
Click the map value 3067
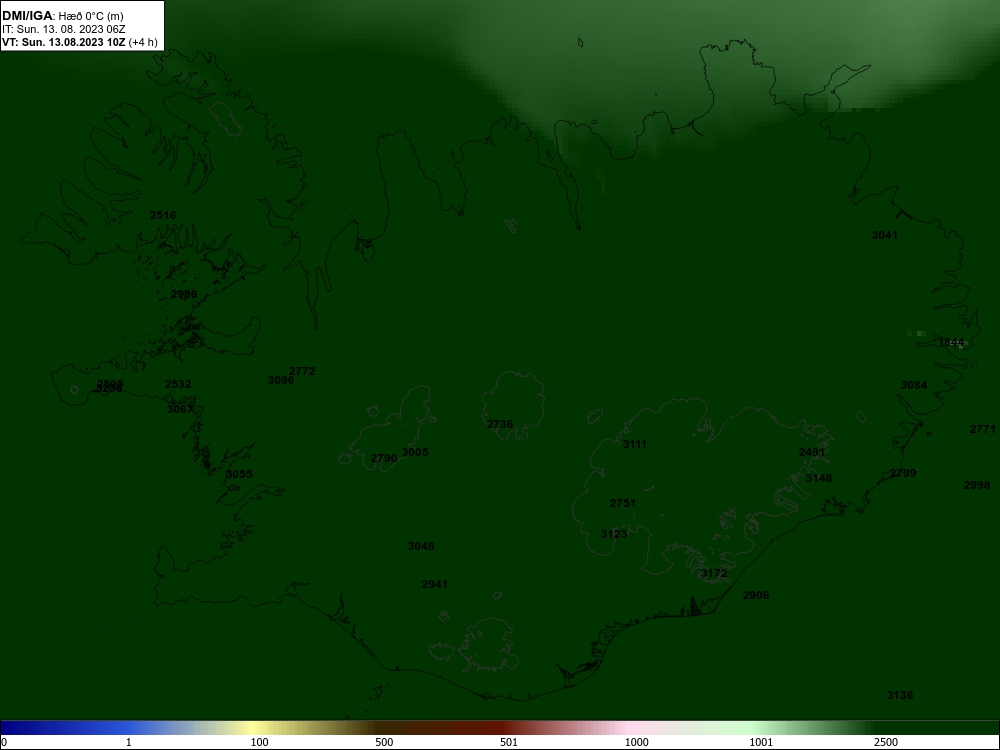180,409
